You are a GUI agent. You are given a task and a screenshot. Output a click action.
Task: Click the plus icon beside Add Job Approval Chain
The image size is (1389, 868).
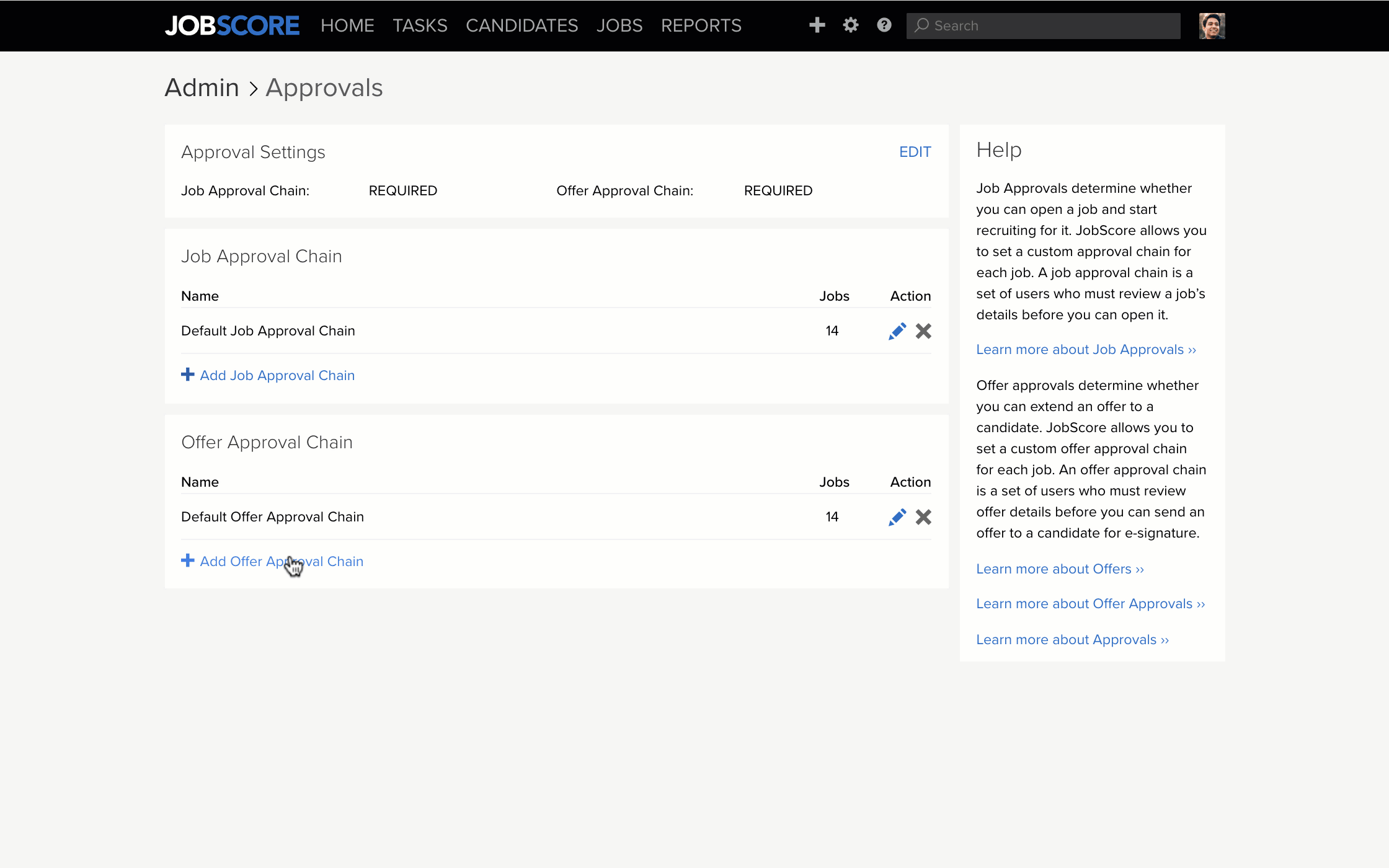click(x=187, y=374)
